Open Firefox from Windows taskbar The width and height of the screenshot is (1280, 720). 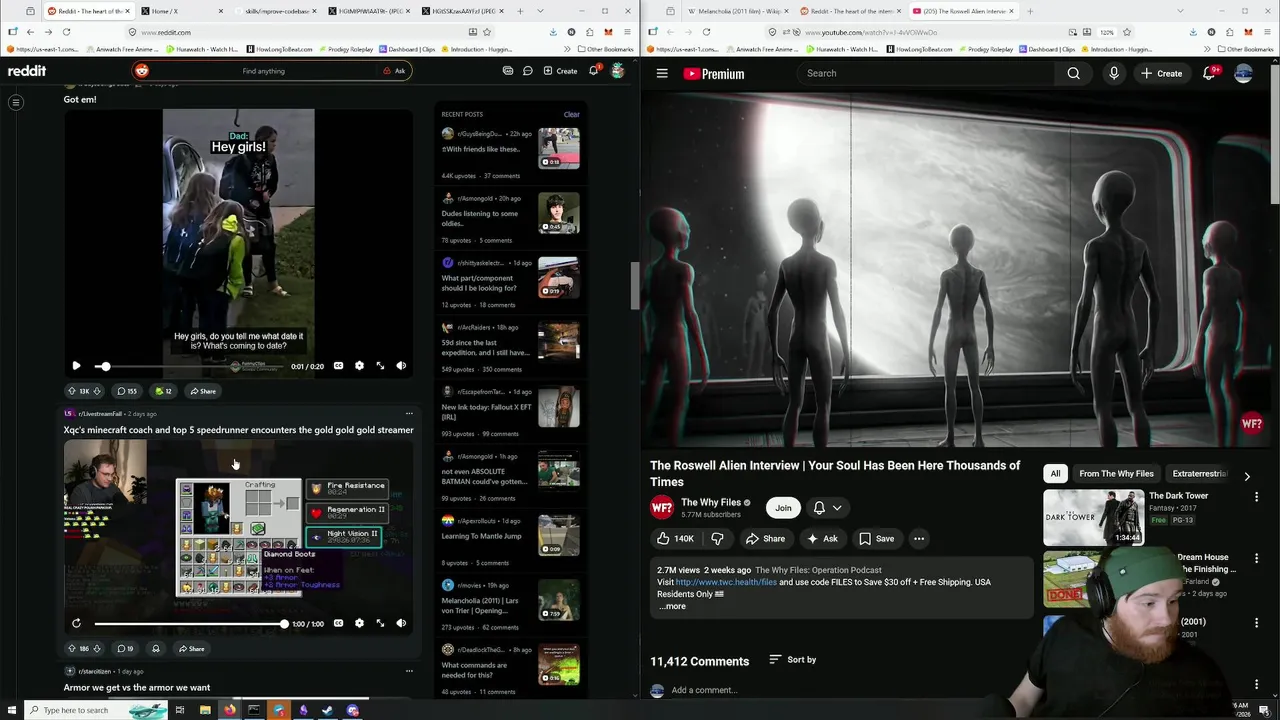pyautogui.click(x=229, y=710)
